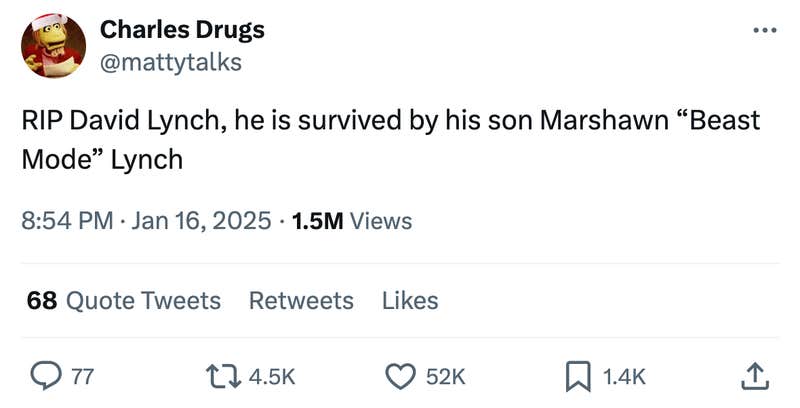Like the tweet with the heart icon
This screenshot has width=800, height=408.
400,376
